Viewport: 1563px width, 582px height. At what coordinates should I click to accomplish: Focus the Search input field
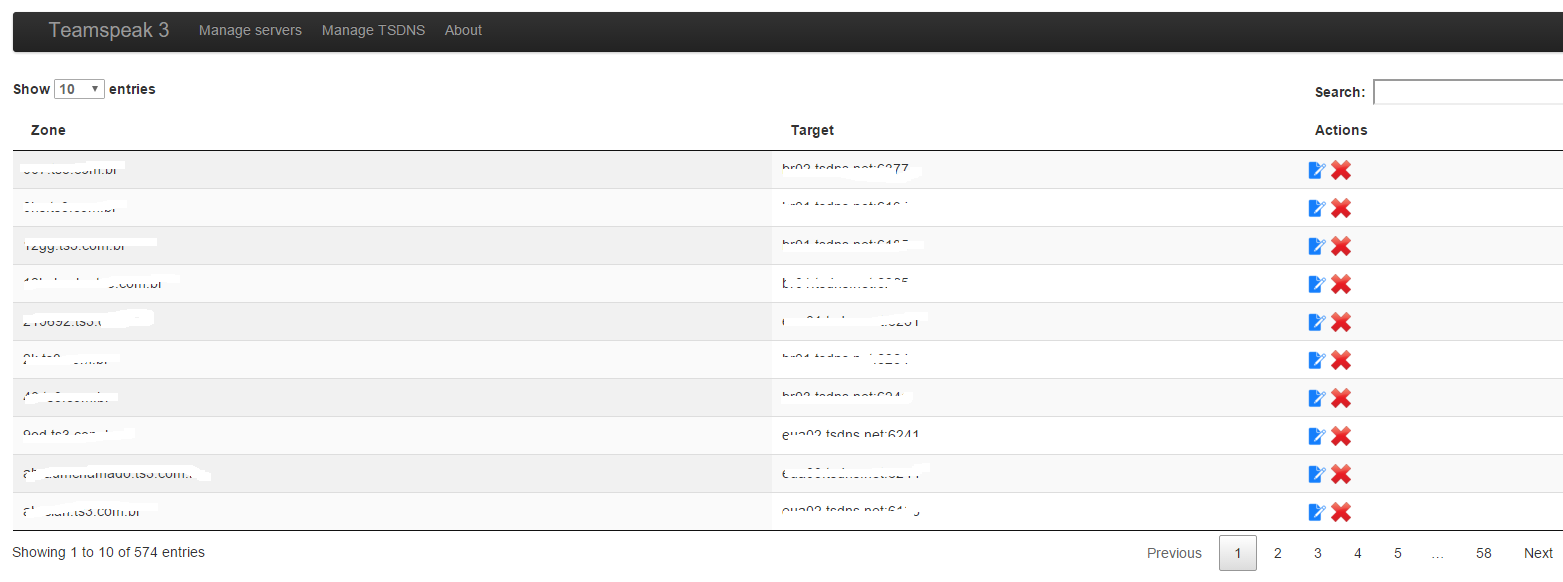coord(1468,92)
